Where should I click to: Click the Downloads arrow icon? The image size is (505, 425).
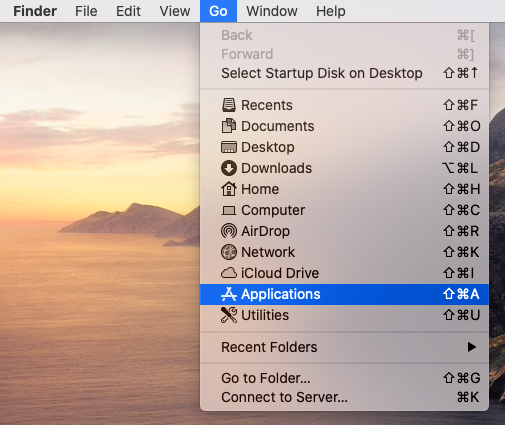[229, 168]
